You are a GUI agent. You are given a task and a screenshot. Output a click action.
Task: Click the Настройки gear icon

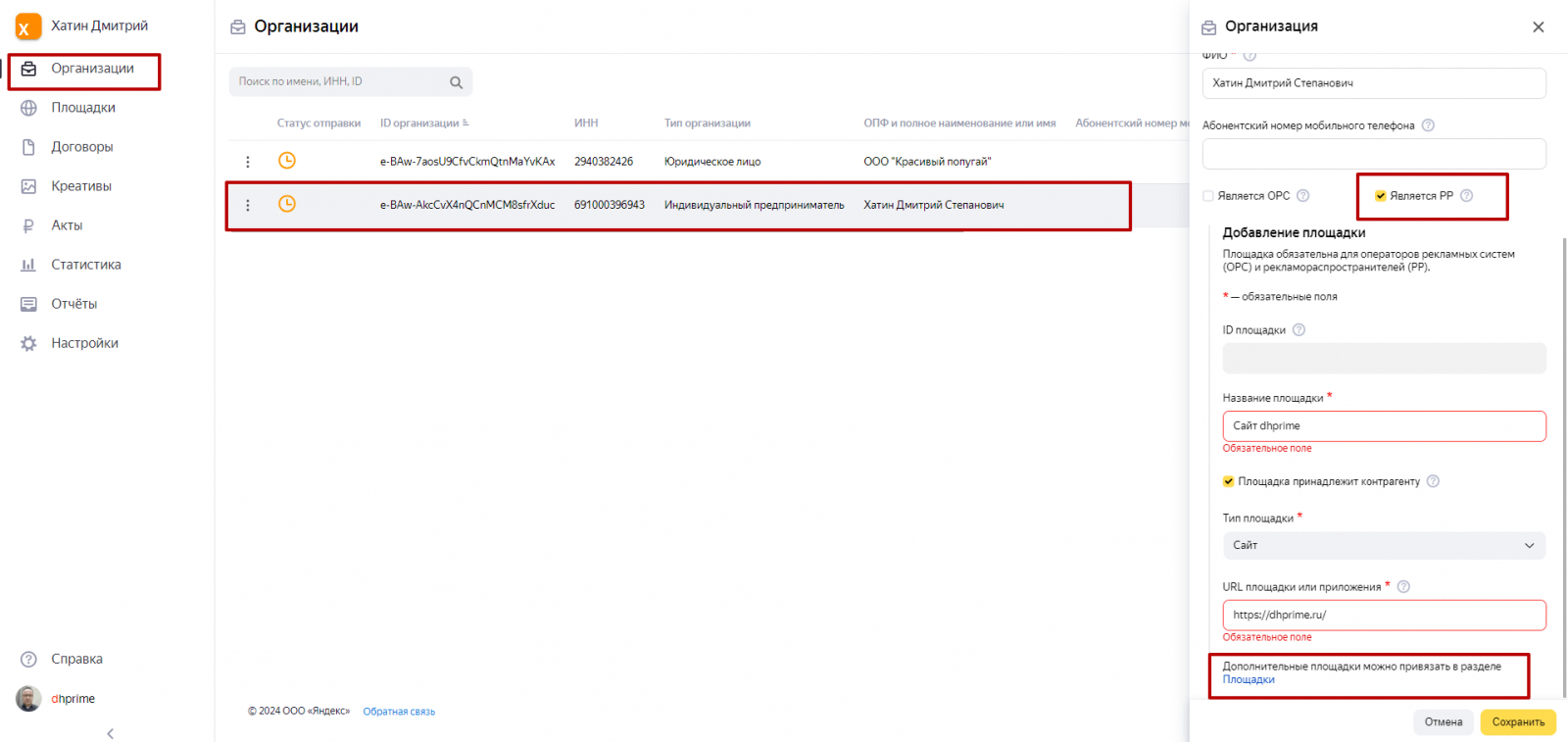click(x=28, y=343)
